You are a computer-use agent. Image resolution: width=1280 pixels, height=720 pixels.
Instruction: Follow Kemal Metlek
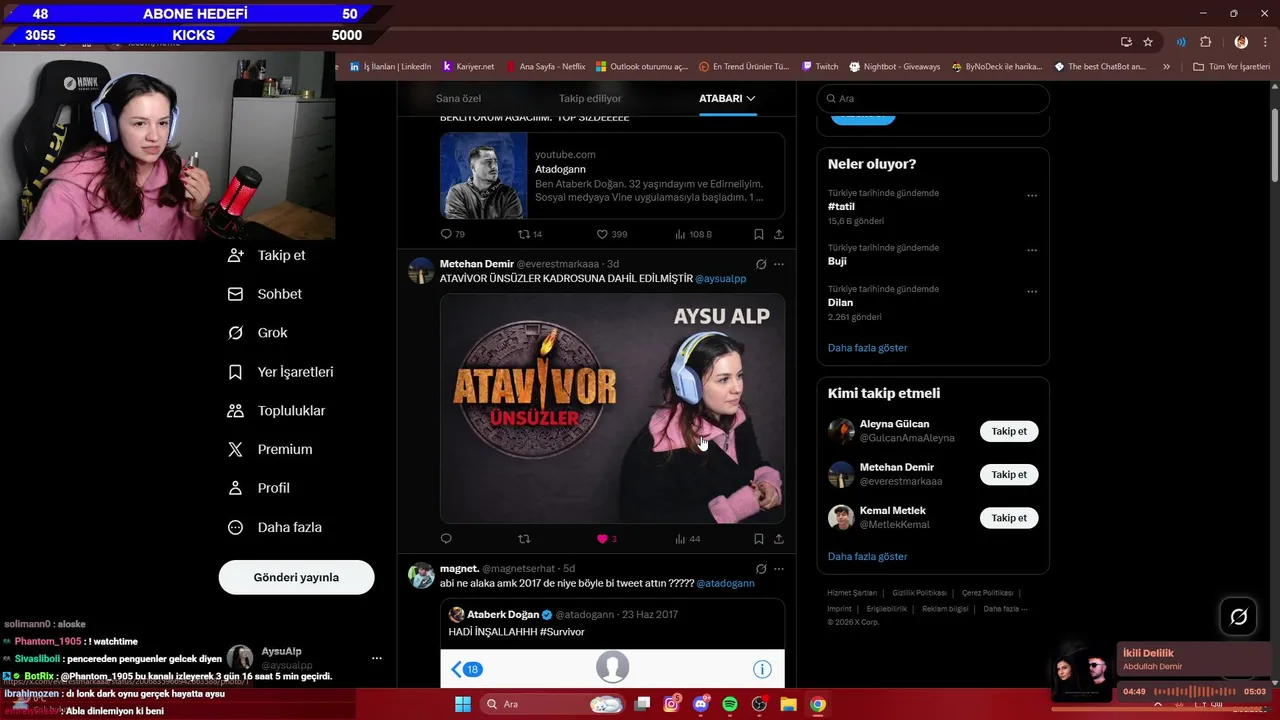tap(1009, 518)
